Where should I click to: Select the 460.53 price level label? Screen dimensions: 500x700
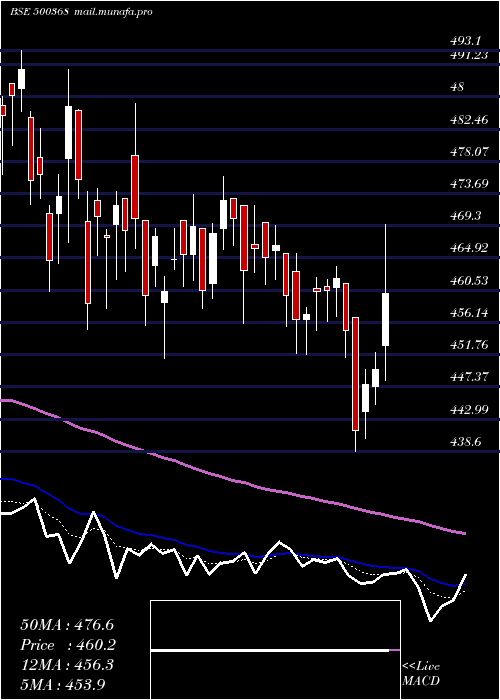(469, 281)
